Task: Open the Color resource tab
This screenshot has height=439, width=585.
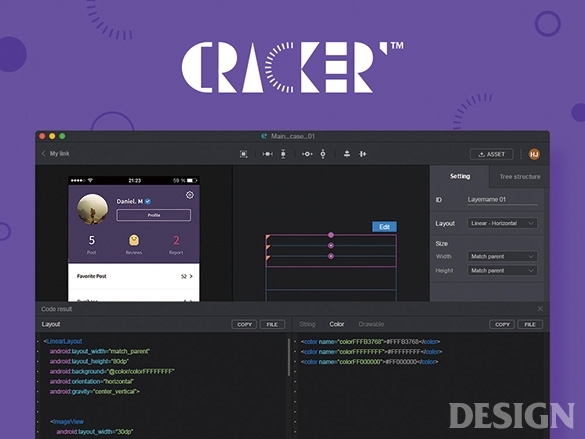Action: coord(337,324)
